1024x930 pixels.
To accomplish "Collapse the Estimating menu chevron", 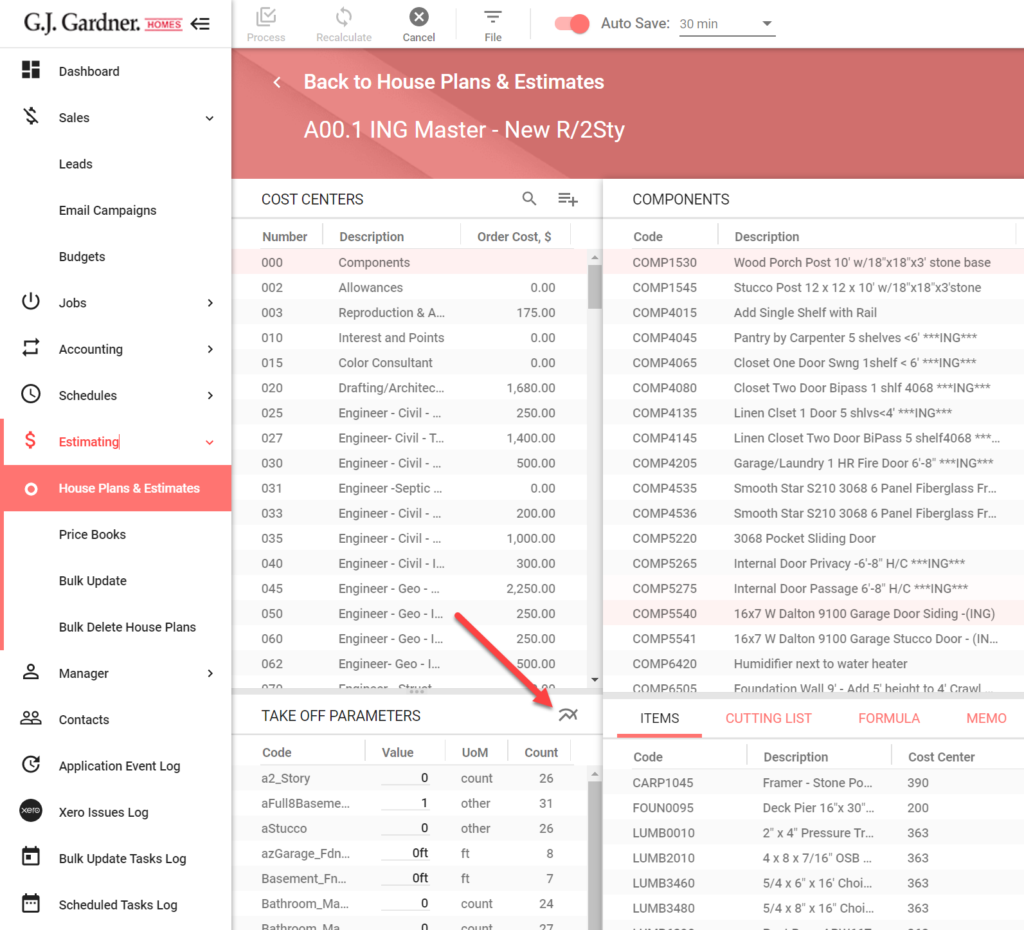I will pos(210,442).
